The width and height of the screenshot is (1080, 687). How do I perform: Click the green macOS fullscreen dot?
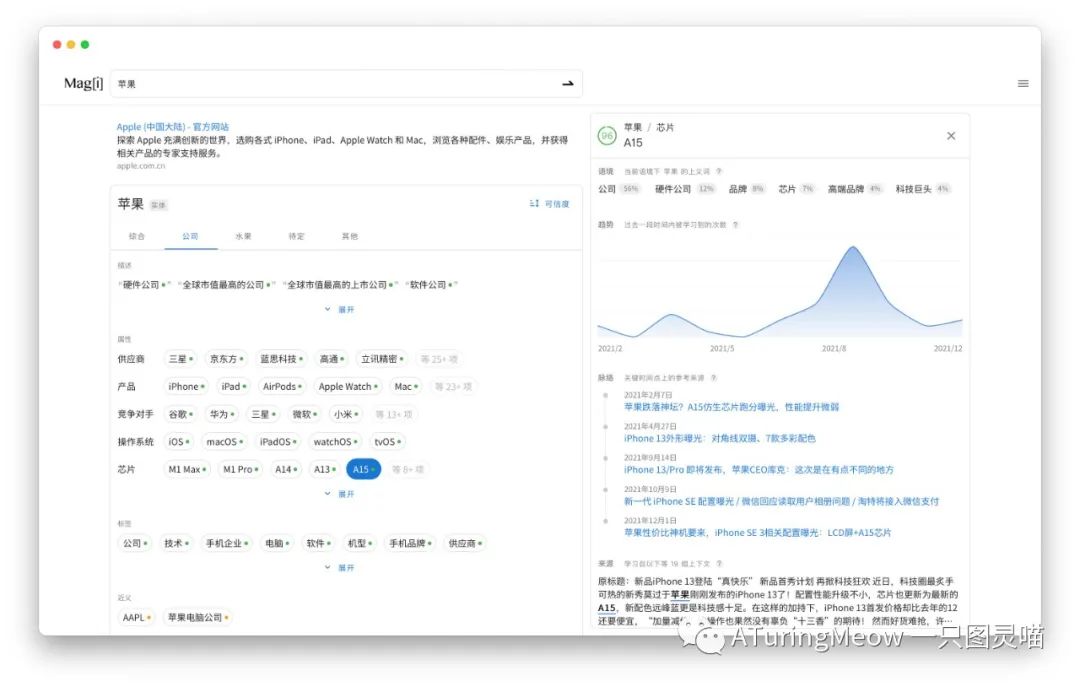85,44
